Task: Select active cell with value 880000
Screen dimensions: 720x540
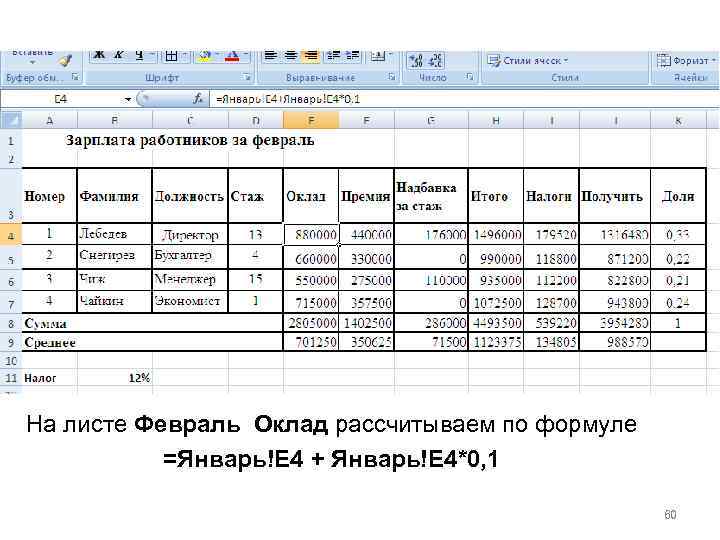Action: (x=311, y=235)
